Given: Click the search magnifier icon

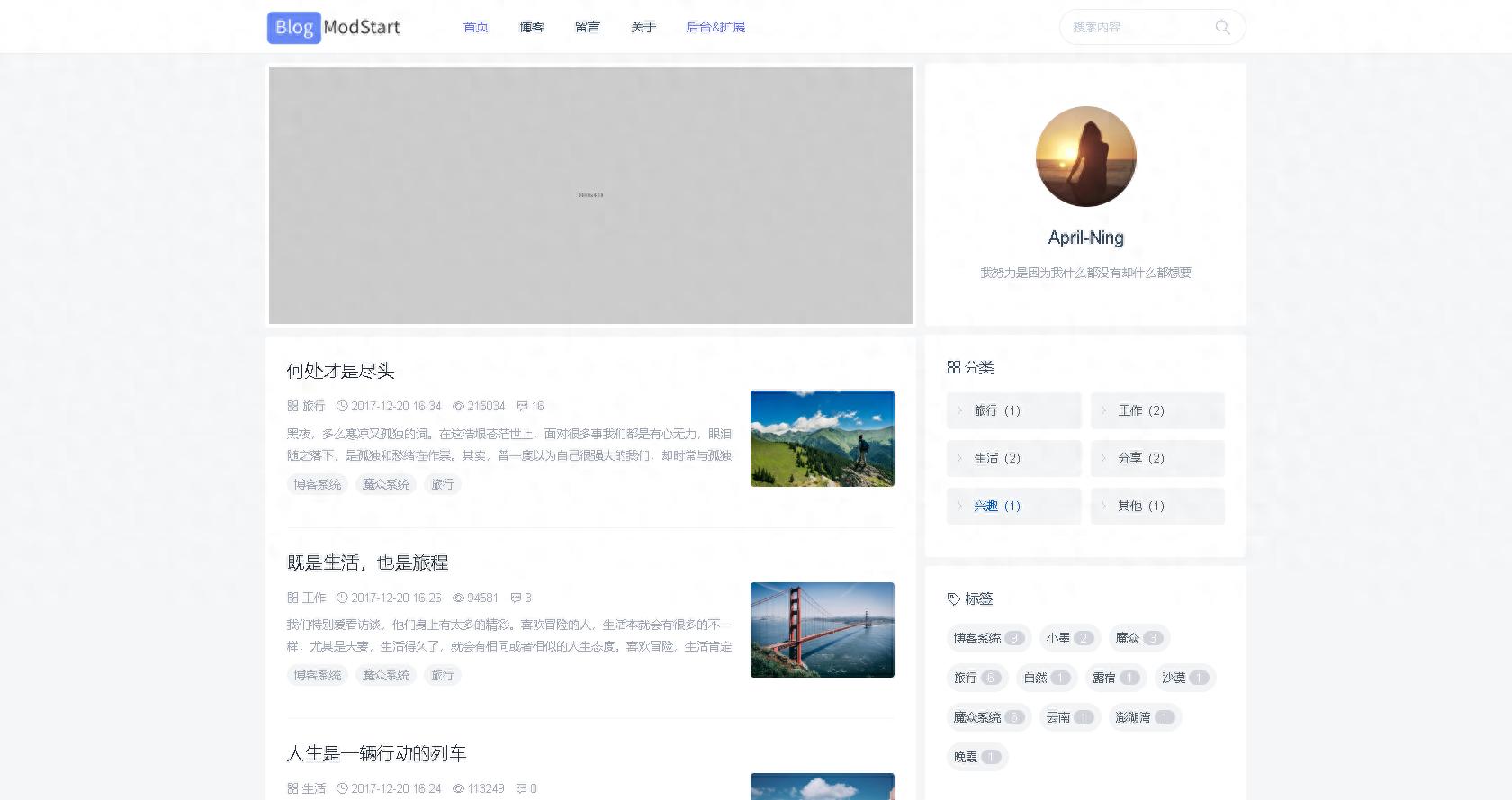Looking at the screenshot, I should tap(1222, 27).
